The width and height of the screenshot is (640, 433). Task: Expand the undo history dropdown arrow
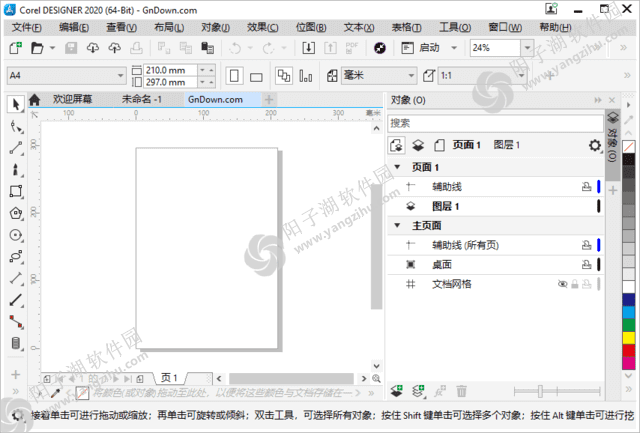tap(250, 48)
